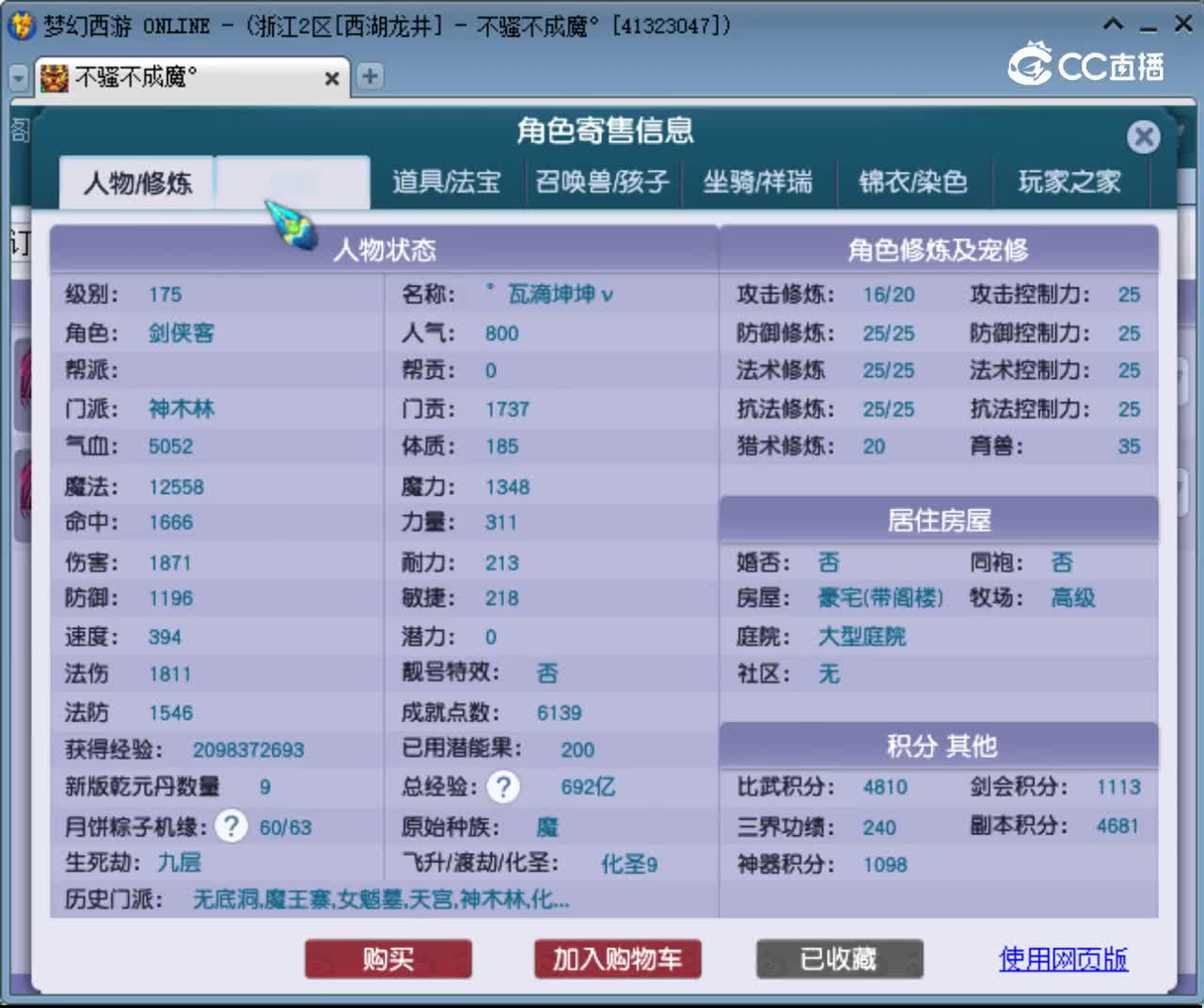Click the 不骚不成魔° tab avatar icon
Viewport: 1204px width, 1008px height.
click(55, 77)
